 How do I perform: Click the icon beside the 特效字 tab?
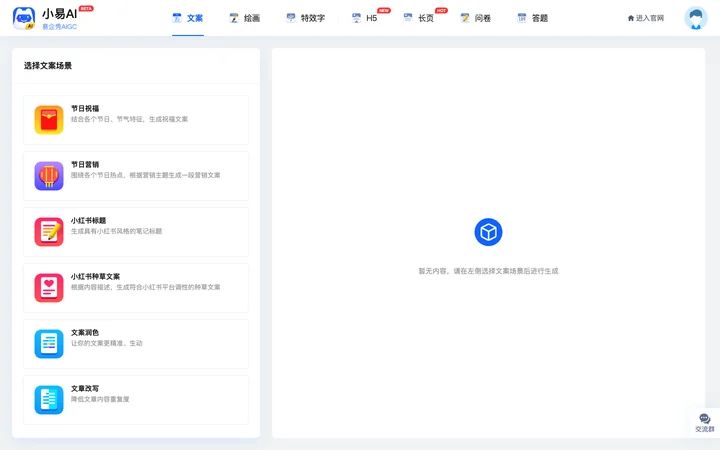coord(291,18)
